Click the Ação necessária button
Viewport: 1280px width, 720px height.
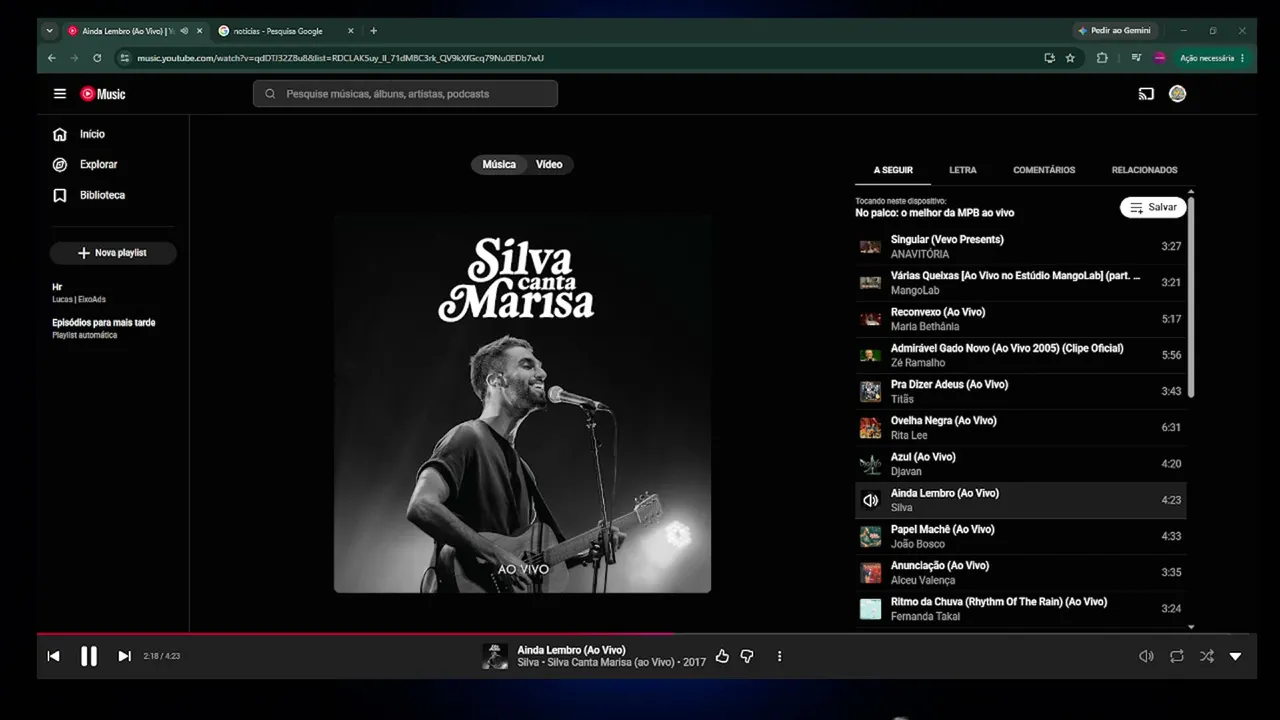[x=1212, y=58]
